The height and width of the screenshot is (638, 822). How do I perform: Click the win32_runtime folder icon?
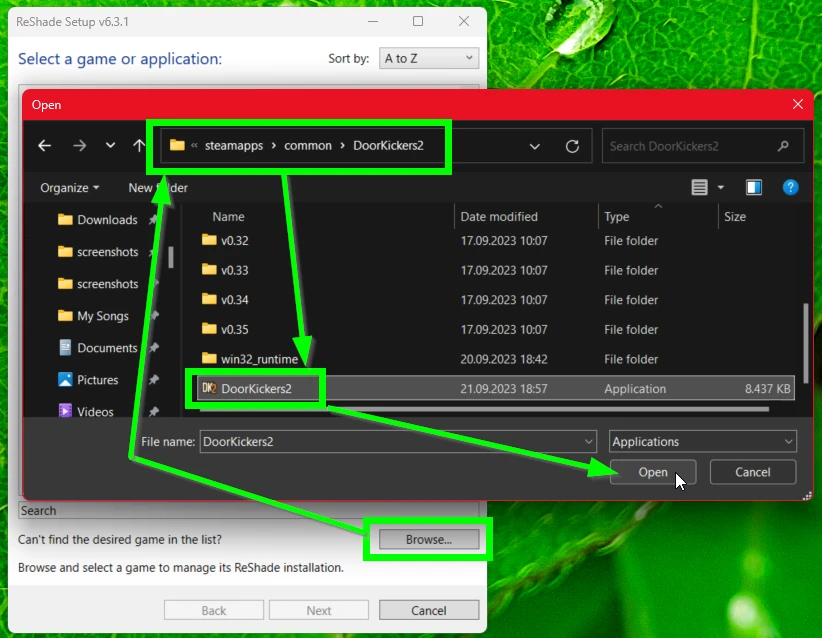[209, 358]
